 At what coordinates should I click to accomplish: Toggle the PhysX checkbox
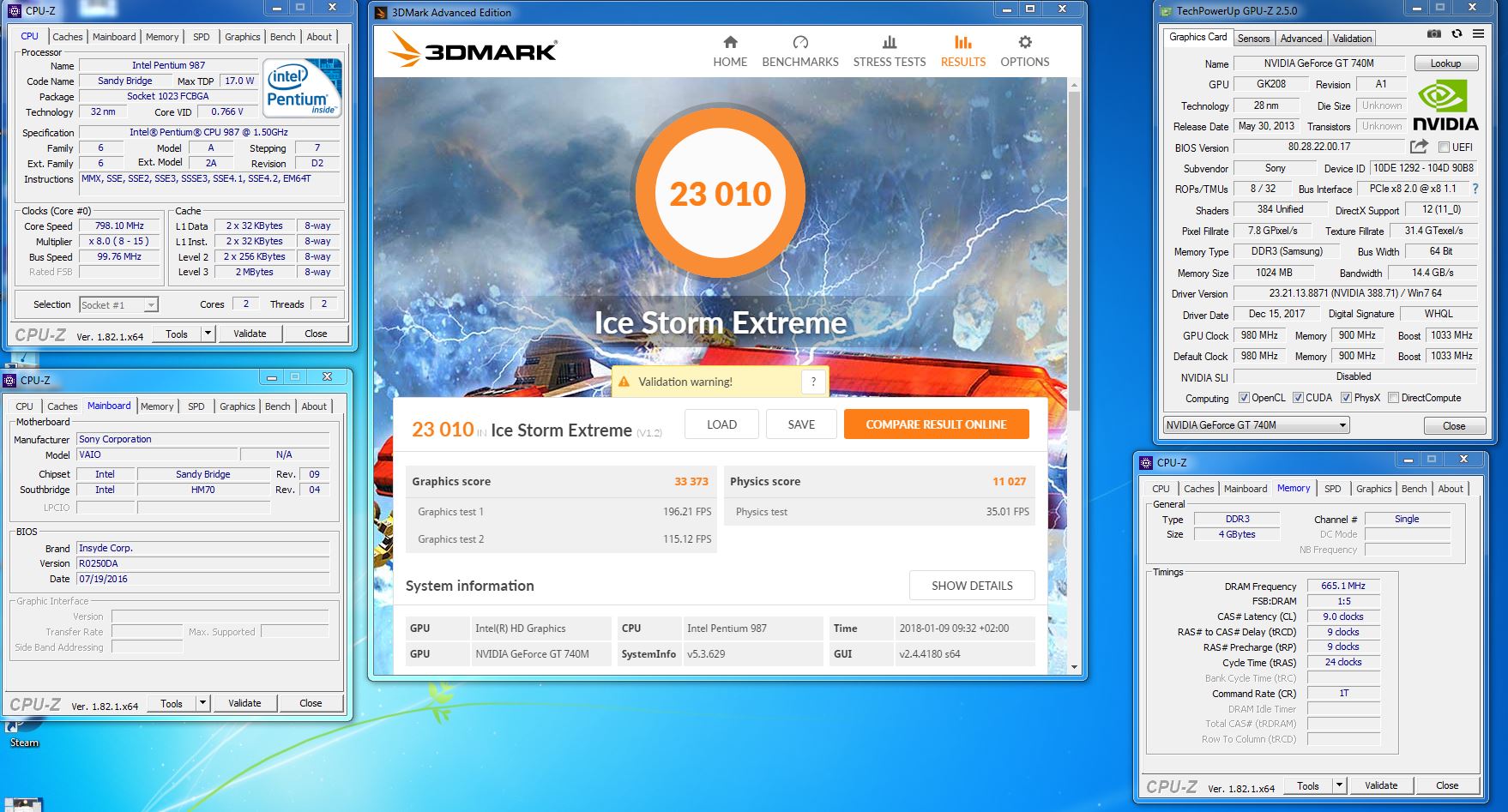(1346, 398)
